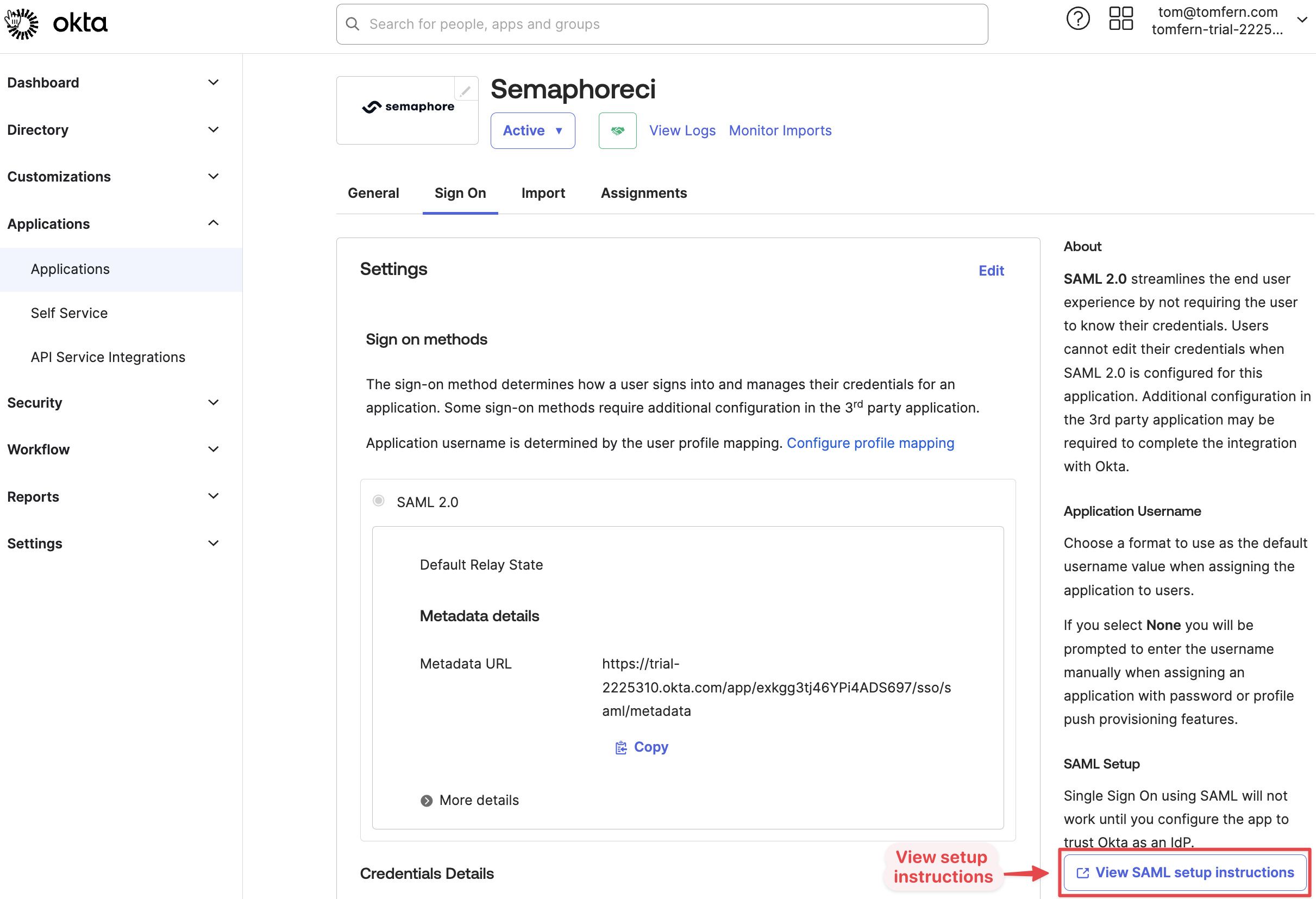Expand the Directory section chevron
The height and width of the screenshot is (899, 1316).
click(214, 130)
